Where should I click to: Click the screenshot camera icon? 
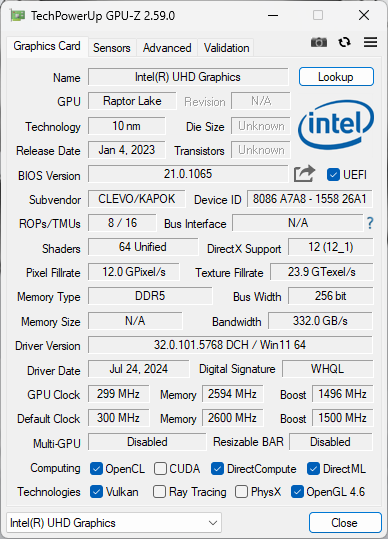click(x=319, y=42)
